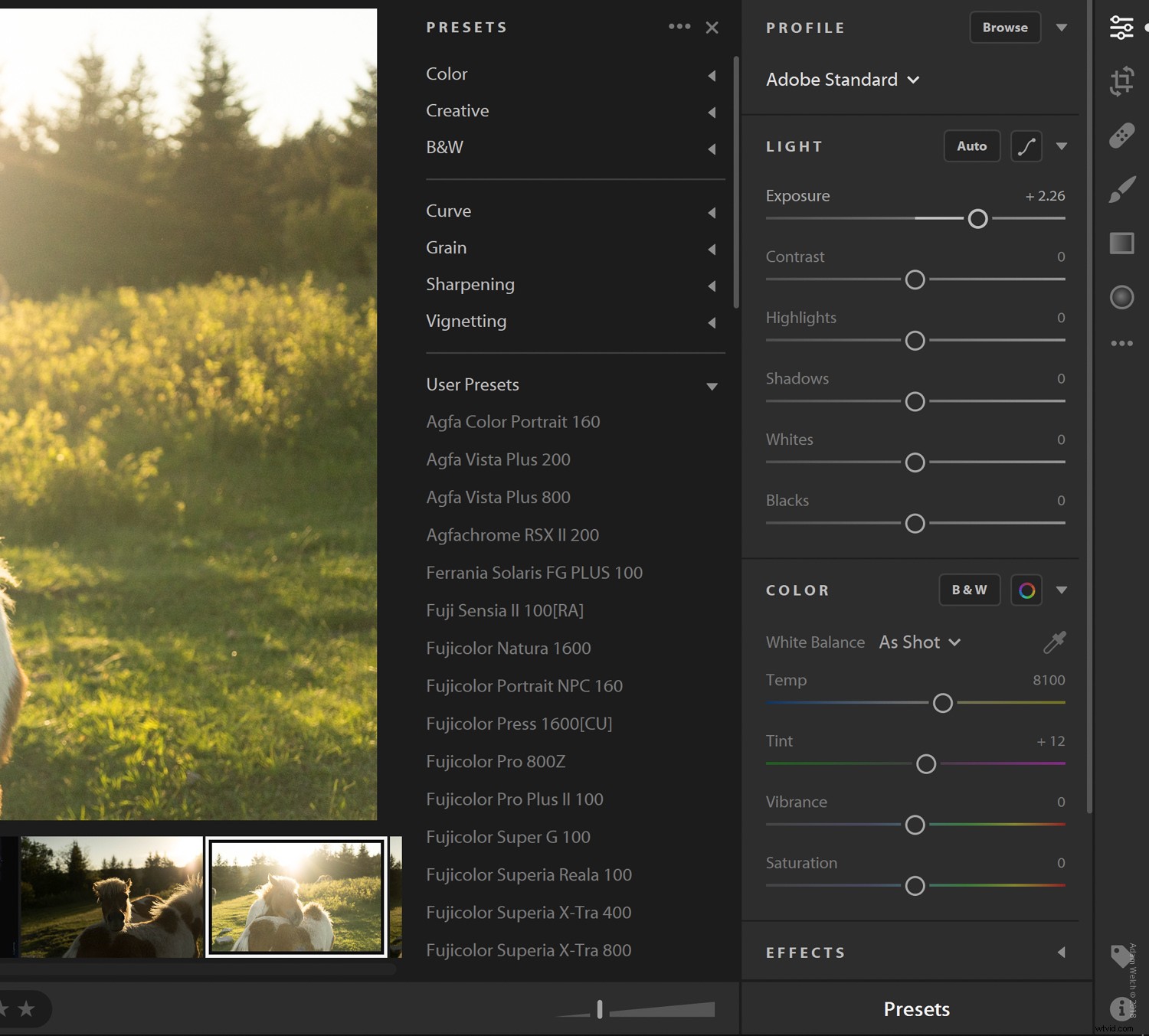The image size is (1149, 1036).
Task: Select the Edit panel sliders icon
Action: (1121, 27)
